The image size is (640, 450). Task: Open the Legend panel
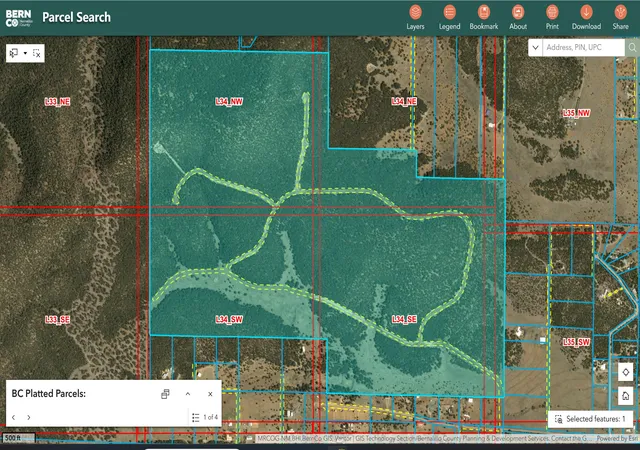[x=449, y=17]
